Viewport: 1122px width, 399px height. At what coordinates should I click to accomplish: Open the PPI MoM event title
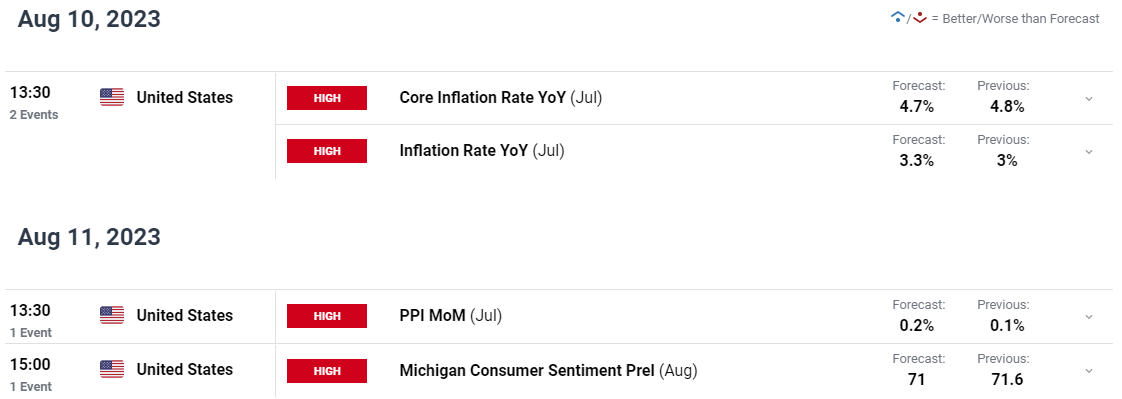pyautogui.click(x=451, y=315)
